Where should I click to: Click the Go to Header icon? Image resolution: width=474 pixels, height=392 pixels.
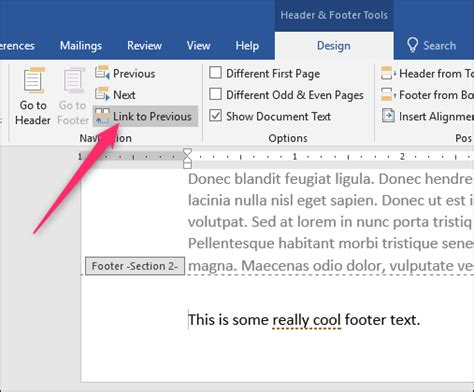(x=33, y=80)
